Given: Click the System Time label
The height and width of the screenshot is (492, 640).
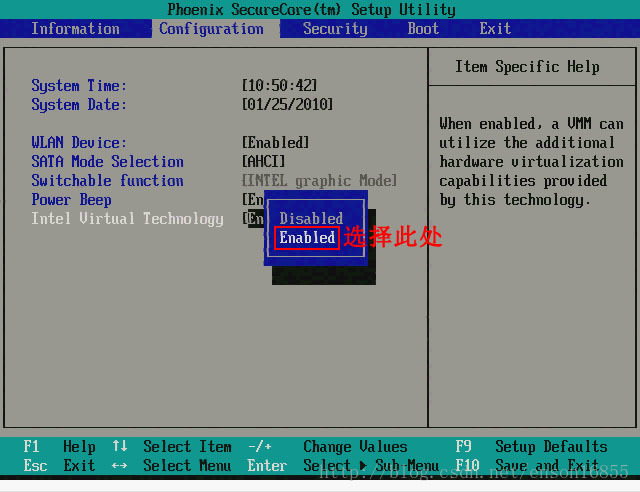Looking at the screenshot, I should (79, 86).
